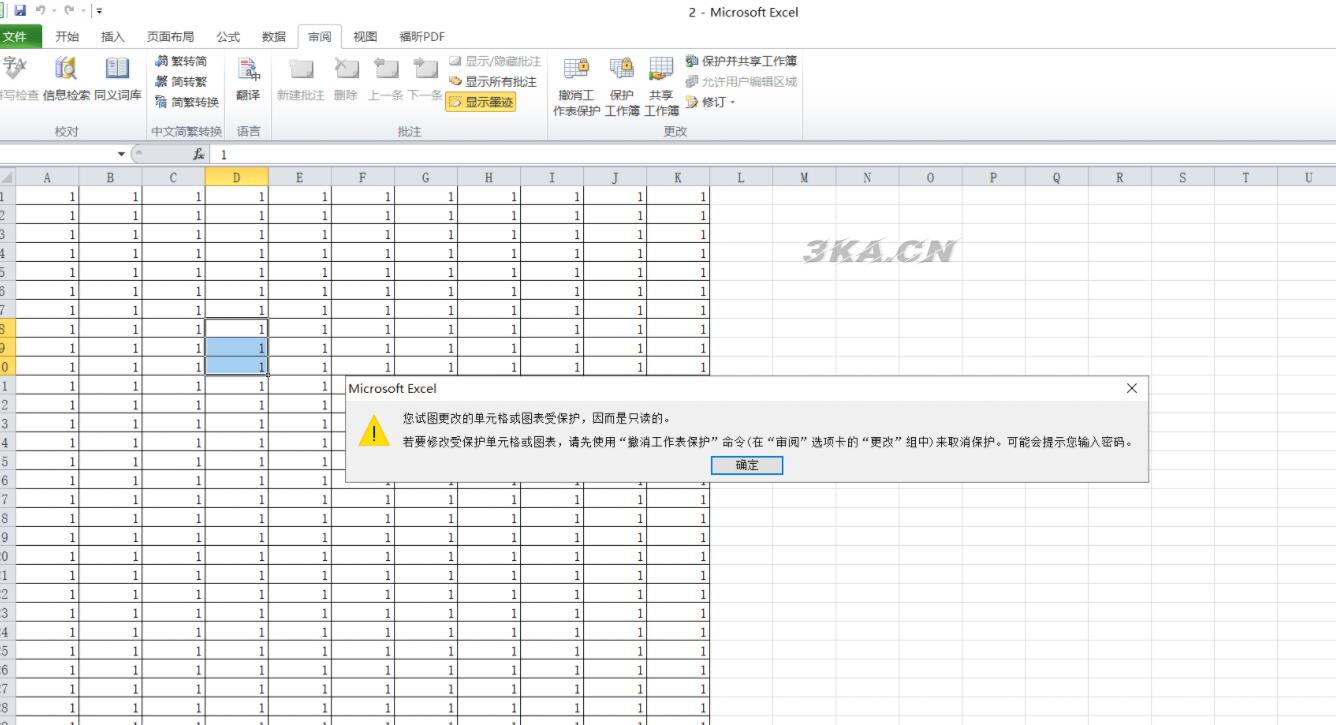
Task: Switch to the 公式 ribbon tab
Action: pyautogui.click(x=228, y=37)
